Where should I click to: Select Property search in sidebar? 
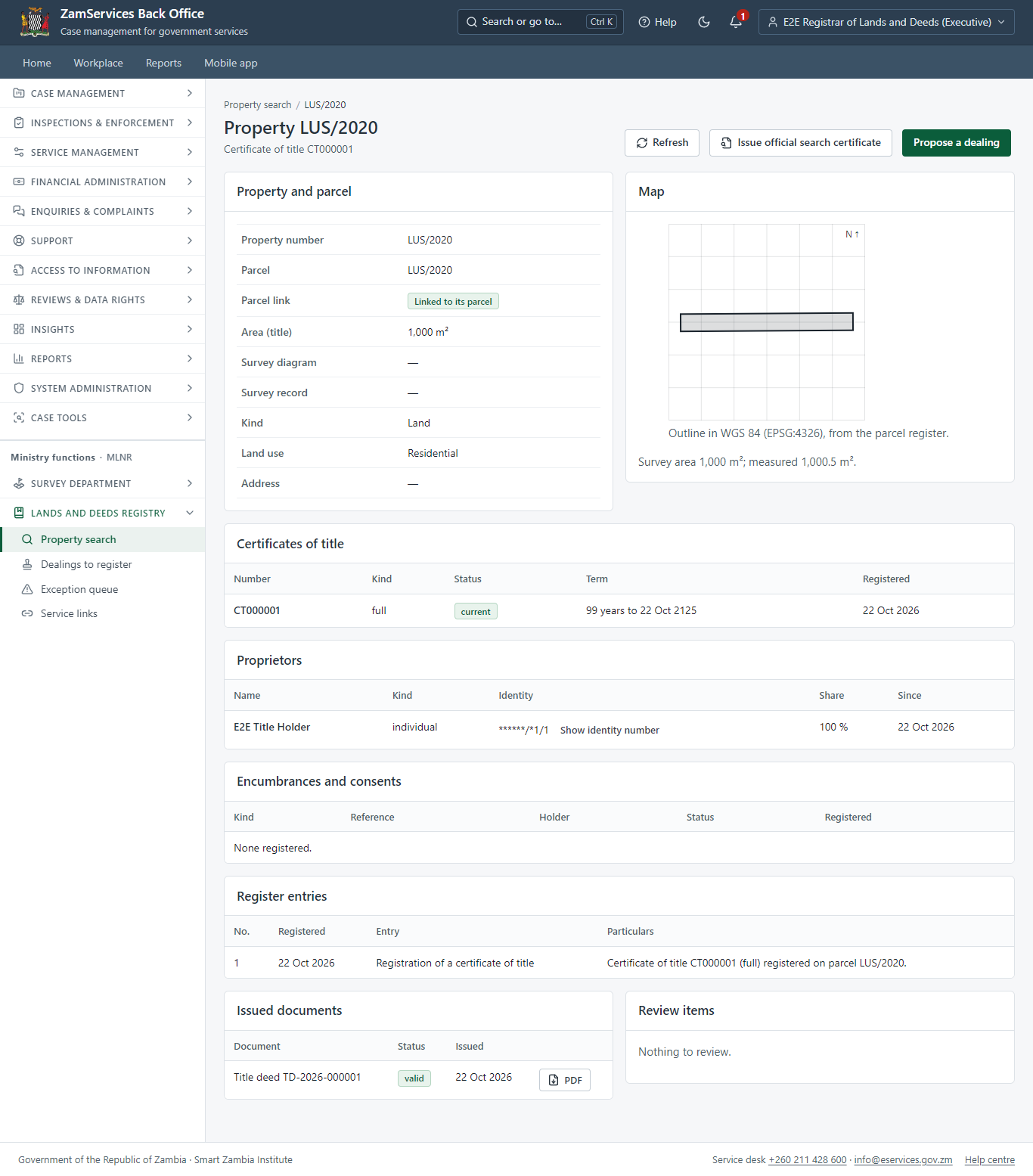click(103, 539)
